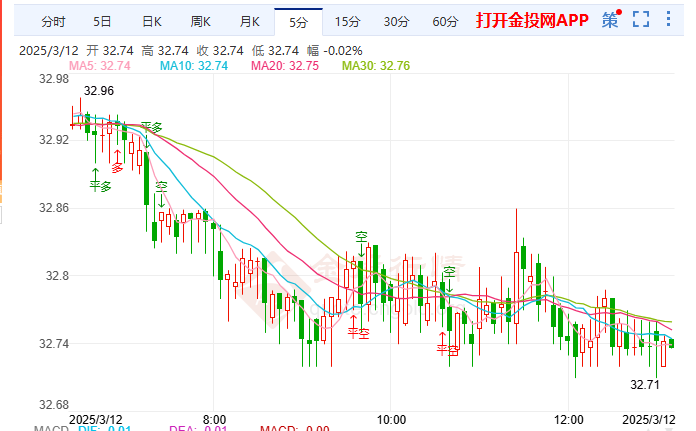The height and width of the screenshot is (431, 696).
Task: Select the active 5分 tab
Action: [x=298, y=22]
